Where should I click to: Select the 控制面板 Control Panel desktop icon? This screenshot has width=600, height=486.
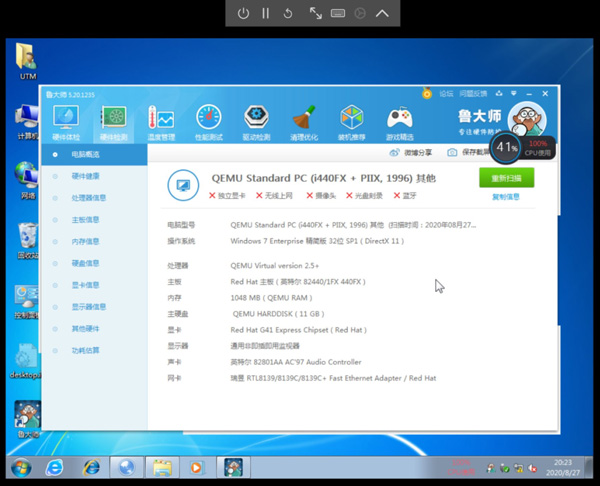coord(27,302)
